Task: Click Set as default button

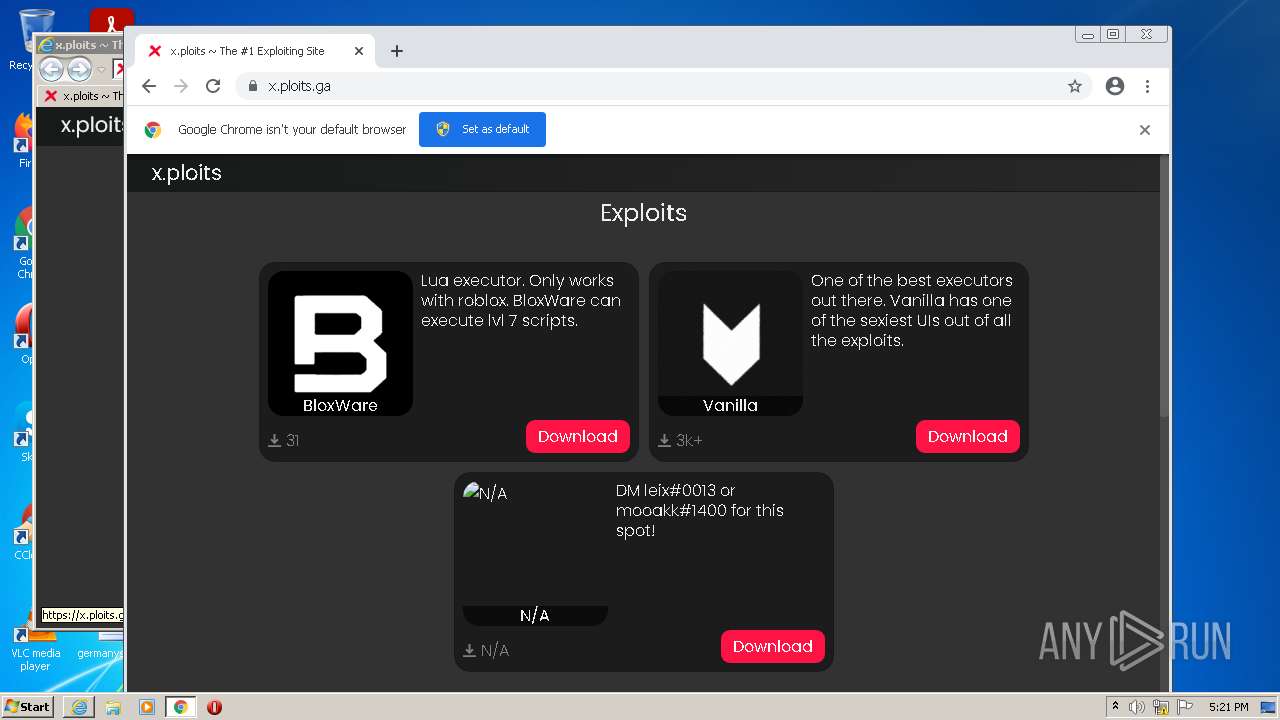Action: 482,129
